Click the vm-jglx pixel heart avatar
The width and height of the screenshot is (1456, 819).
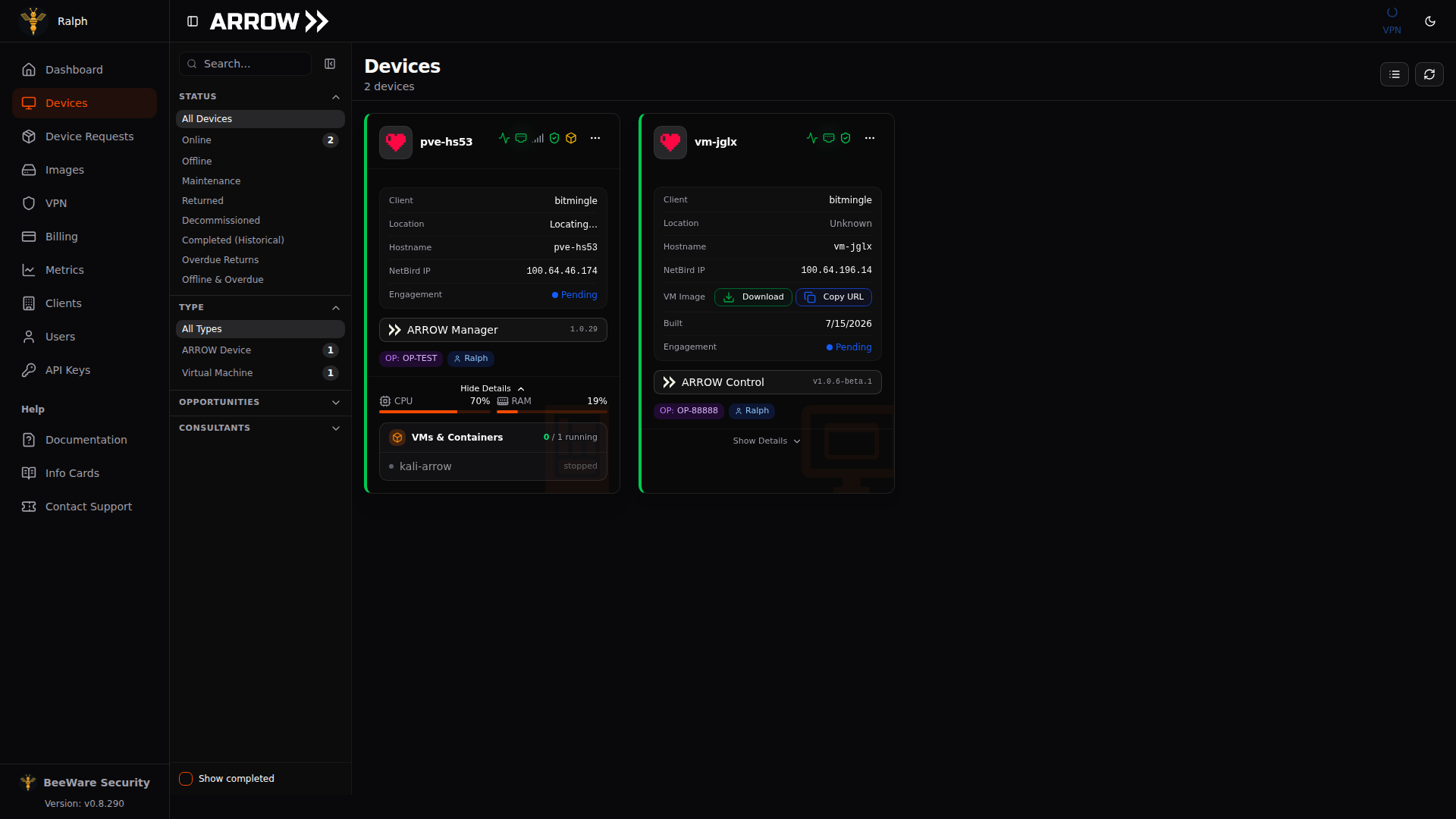click(x=670, y=142)
